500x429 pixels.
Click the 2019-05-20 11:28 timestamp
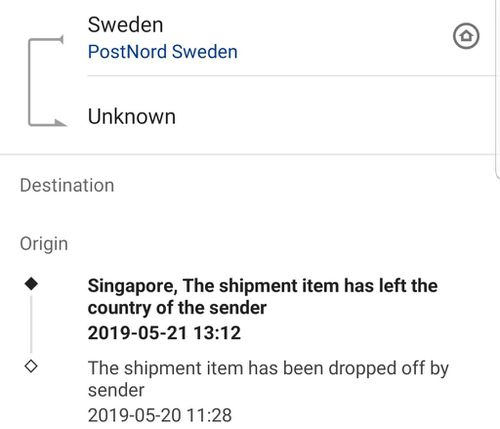tap(160, 415)
